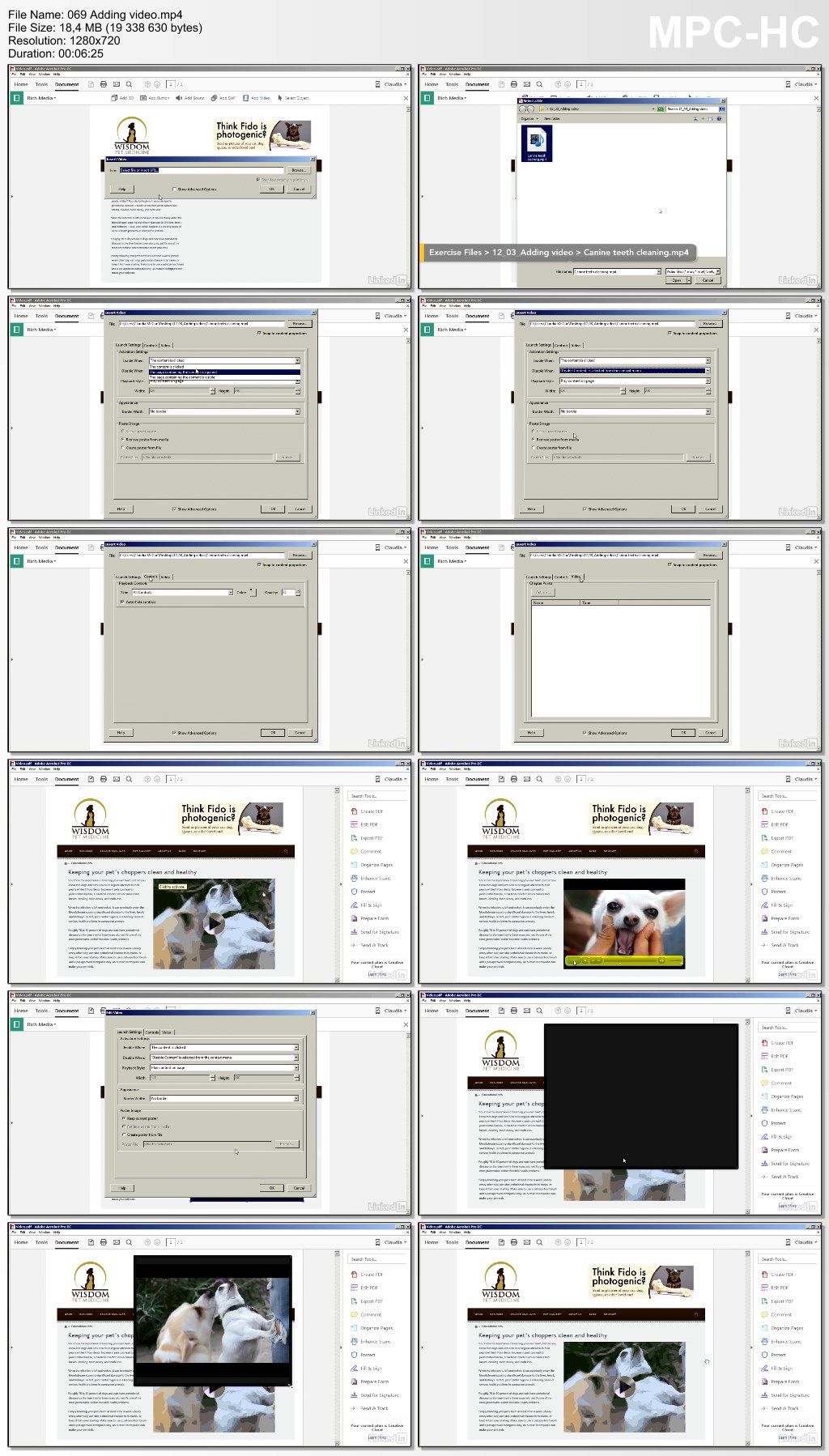Switch to Video tab in Edit Video thumbnail
829x1456 pixels.
pos(167,1032)
